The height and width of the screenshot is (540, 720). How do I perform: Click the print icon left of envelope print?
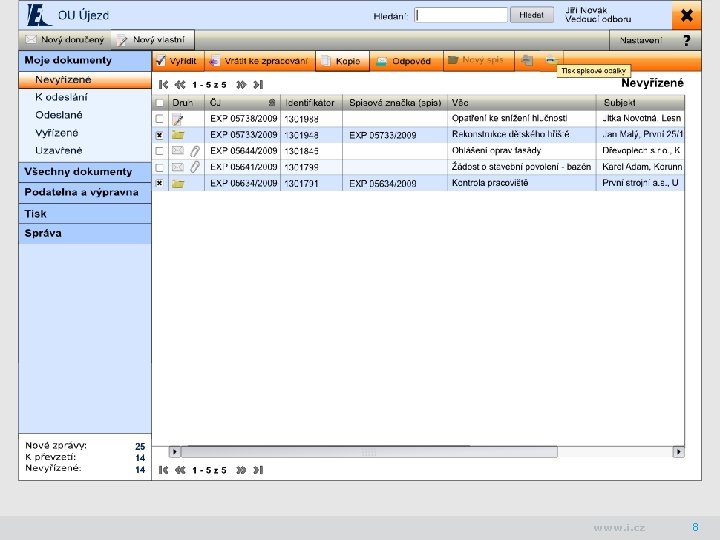[x=527, y=60]
